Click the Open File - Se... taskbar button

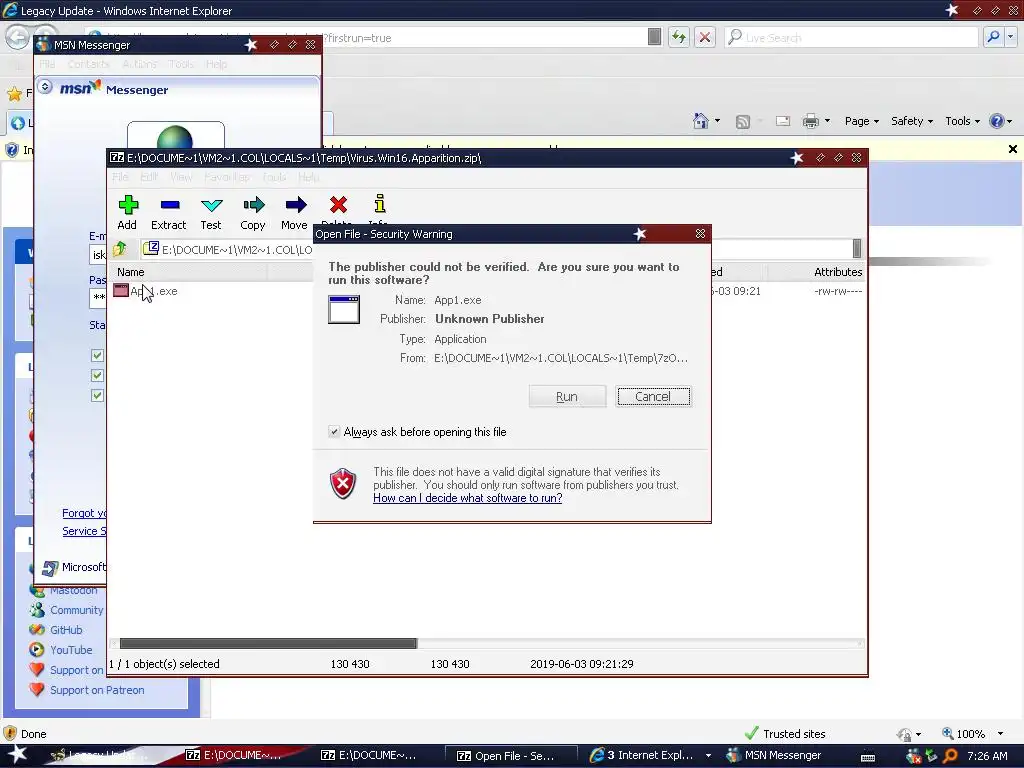click(511, 756)
